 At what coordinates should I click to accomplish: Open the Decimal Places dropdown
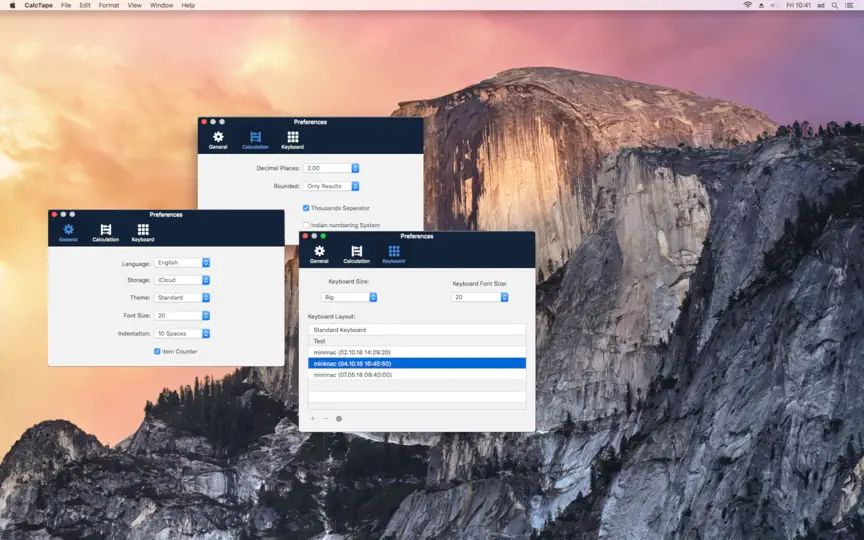[x=331, y=168]
